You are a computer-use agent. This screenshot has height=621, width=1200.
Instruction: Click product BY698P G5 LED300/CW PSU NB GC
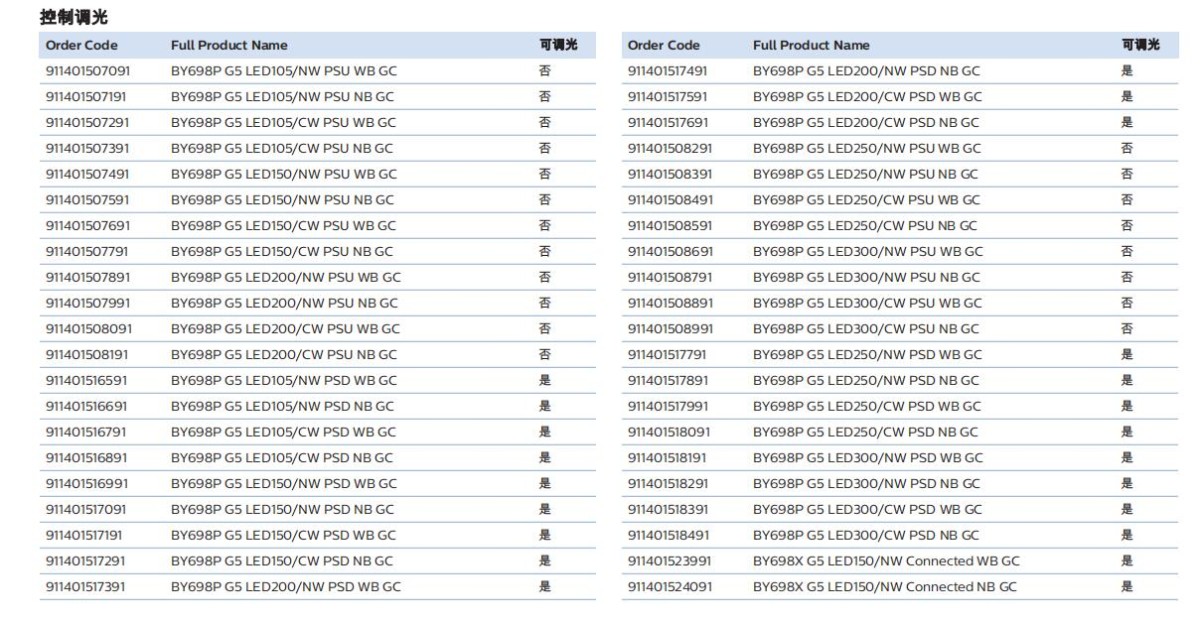tap(866, 328)
